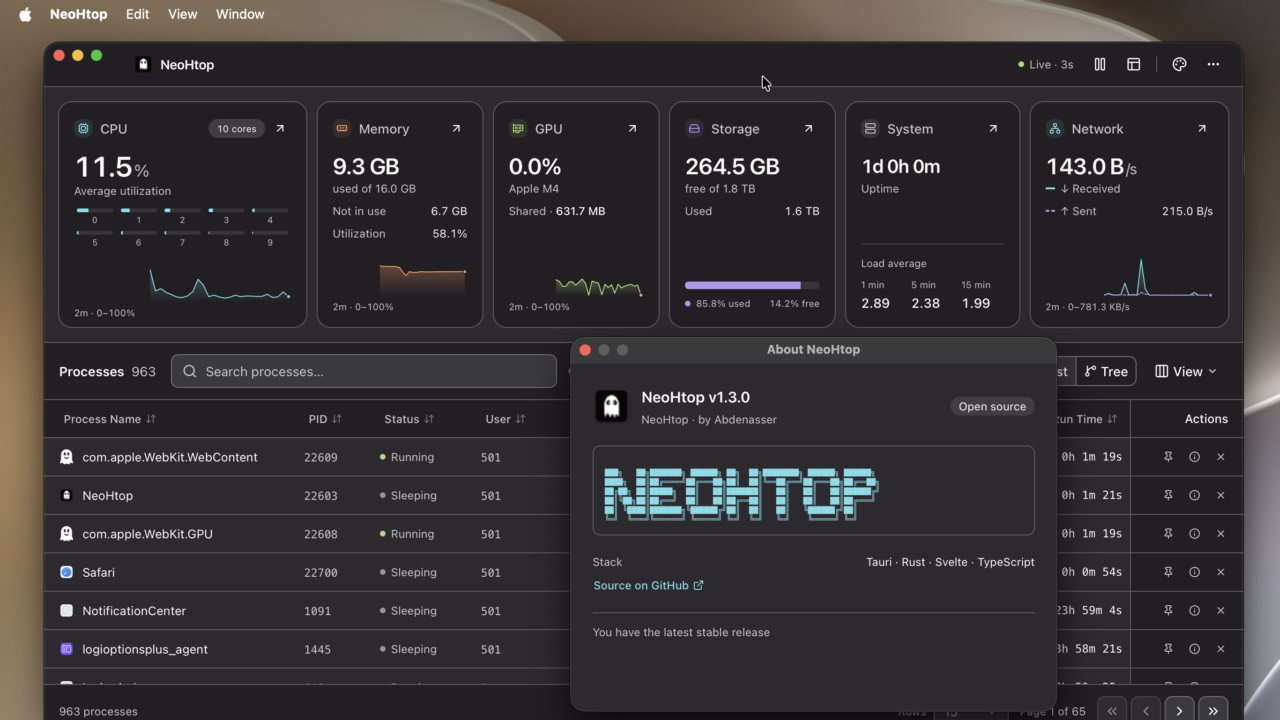Screen dimensions: 1280x720
Task: Sort by PID column
Action: coord(325,419)
